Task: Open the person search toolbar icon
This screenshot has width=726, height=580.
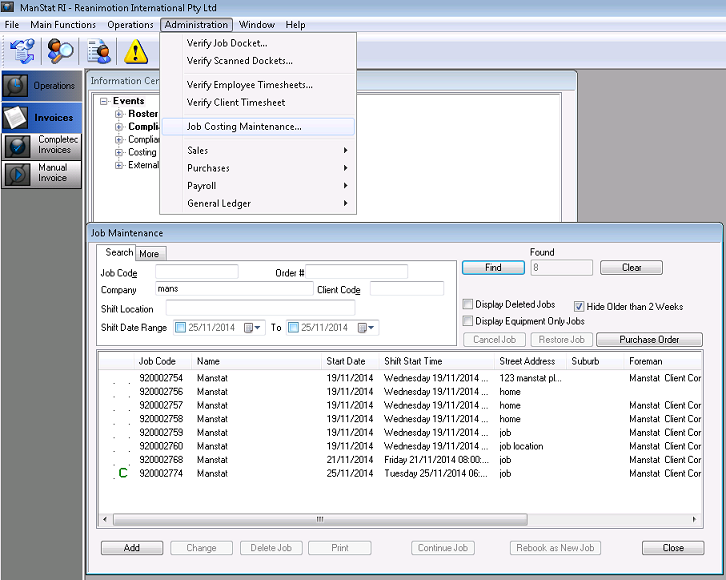Action: 61,51
